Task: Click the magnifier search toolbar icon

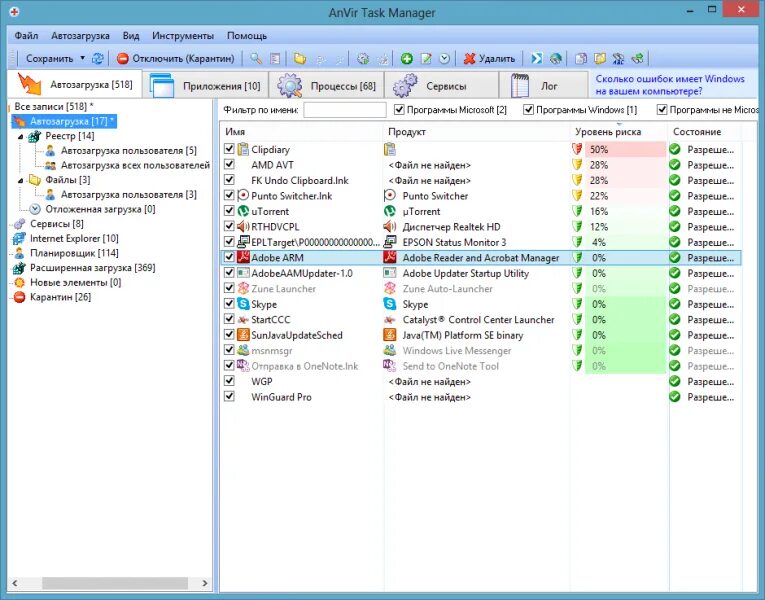Action: 256,59
